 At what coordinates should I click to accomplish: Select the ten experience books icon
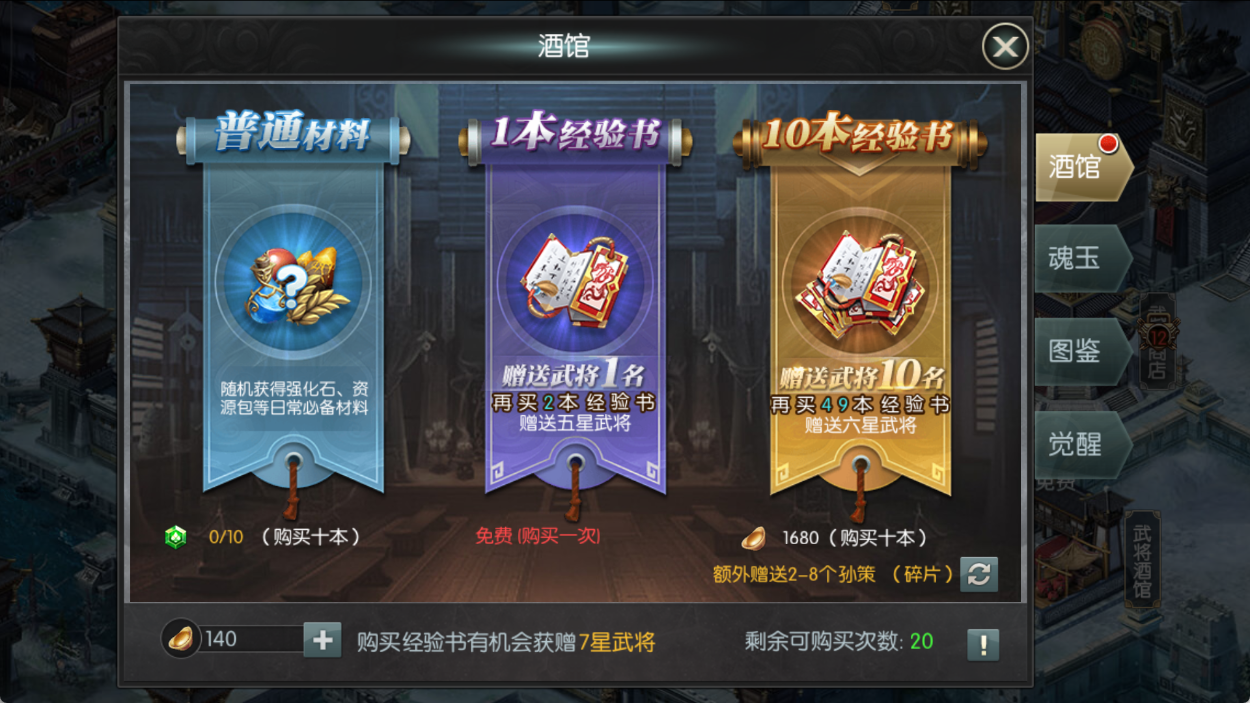coord(860,283)
